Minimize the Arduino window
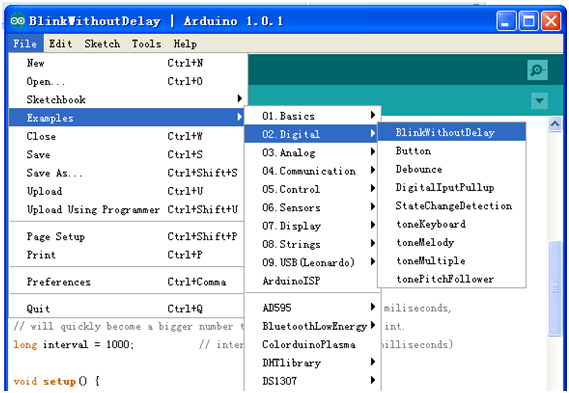This screenshot has height=393, width=569. [x=506, y=21]
